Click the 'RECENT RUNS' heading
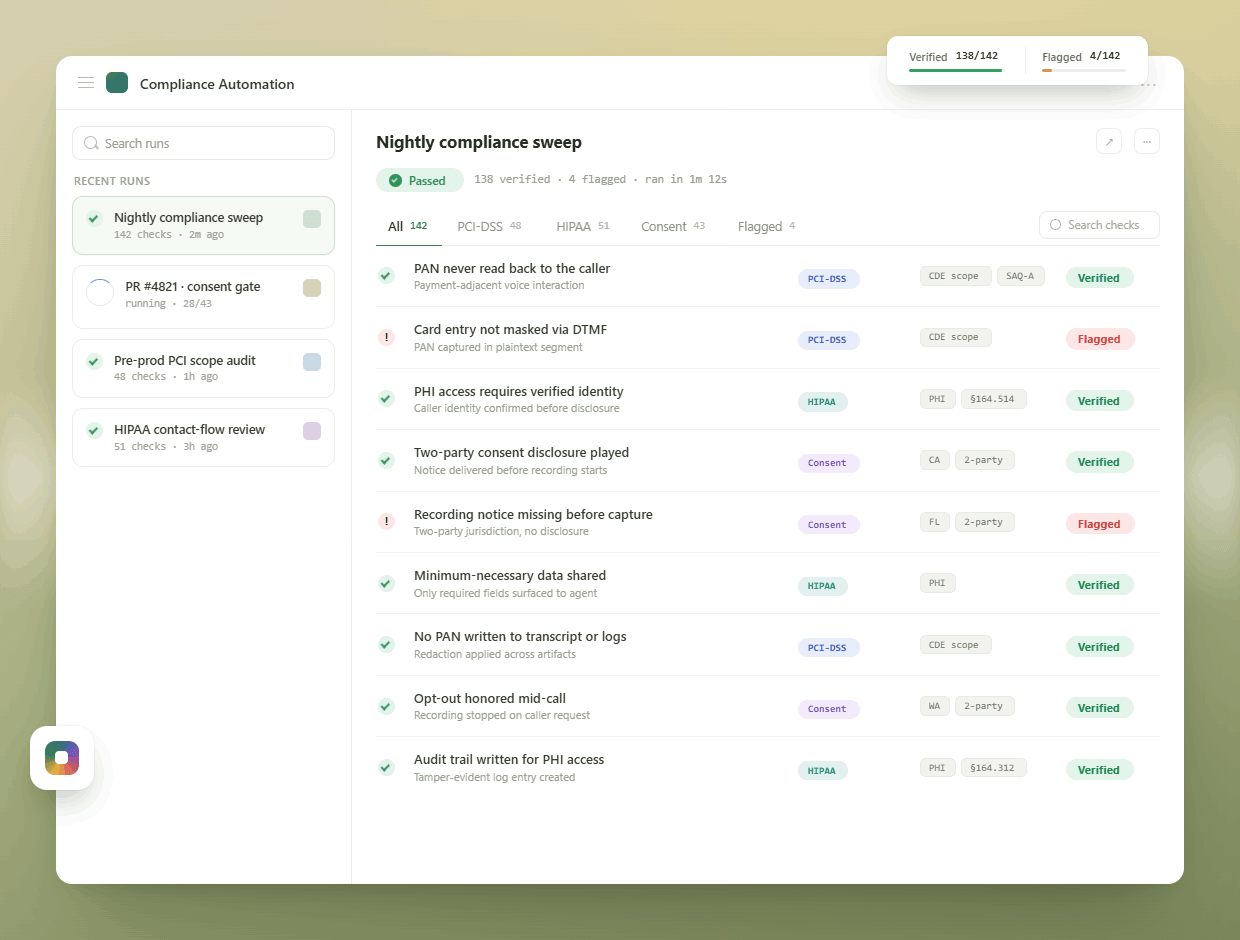The height and width of the screenshot is (940, 1240). (112, 181)
